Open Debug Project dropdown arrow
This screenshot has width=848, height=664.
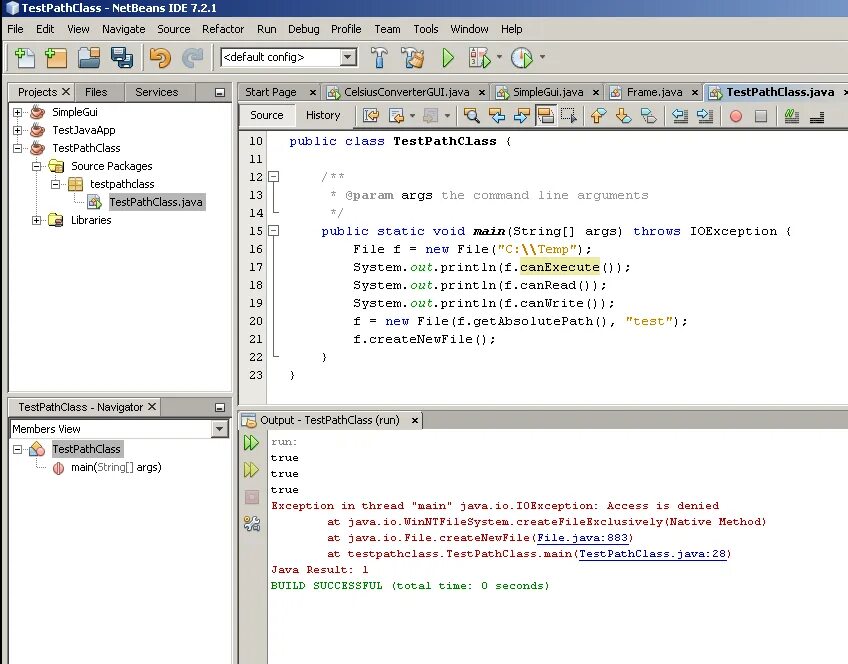pos(499,57)
